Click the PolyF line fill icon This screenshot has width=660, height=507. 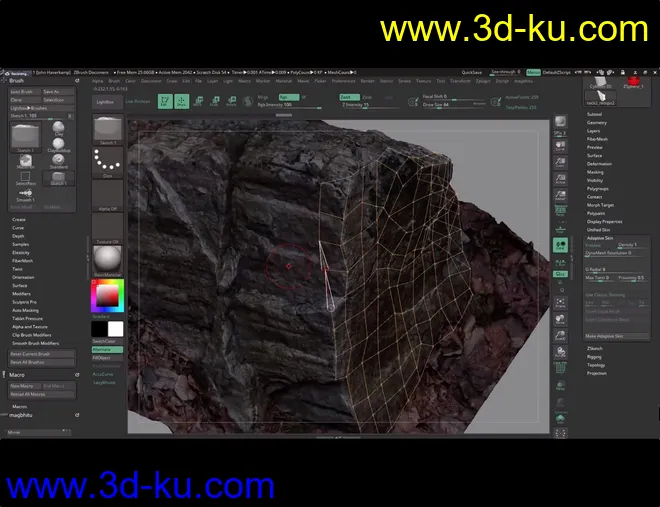tap(560, 369)
